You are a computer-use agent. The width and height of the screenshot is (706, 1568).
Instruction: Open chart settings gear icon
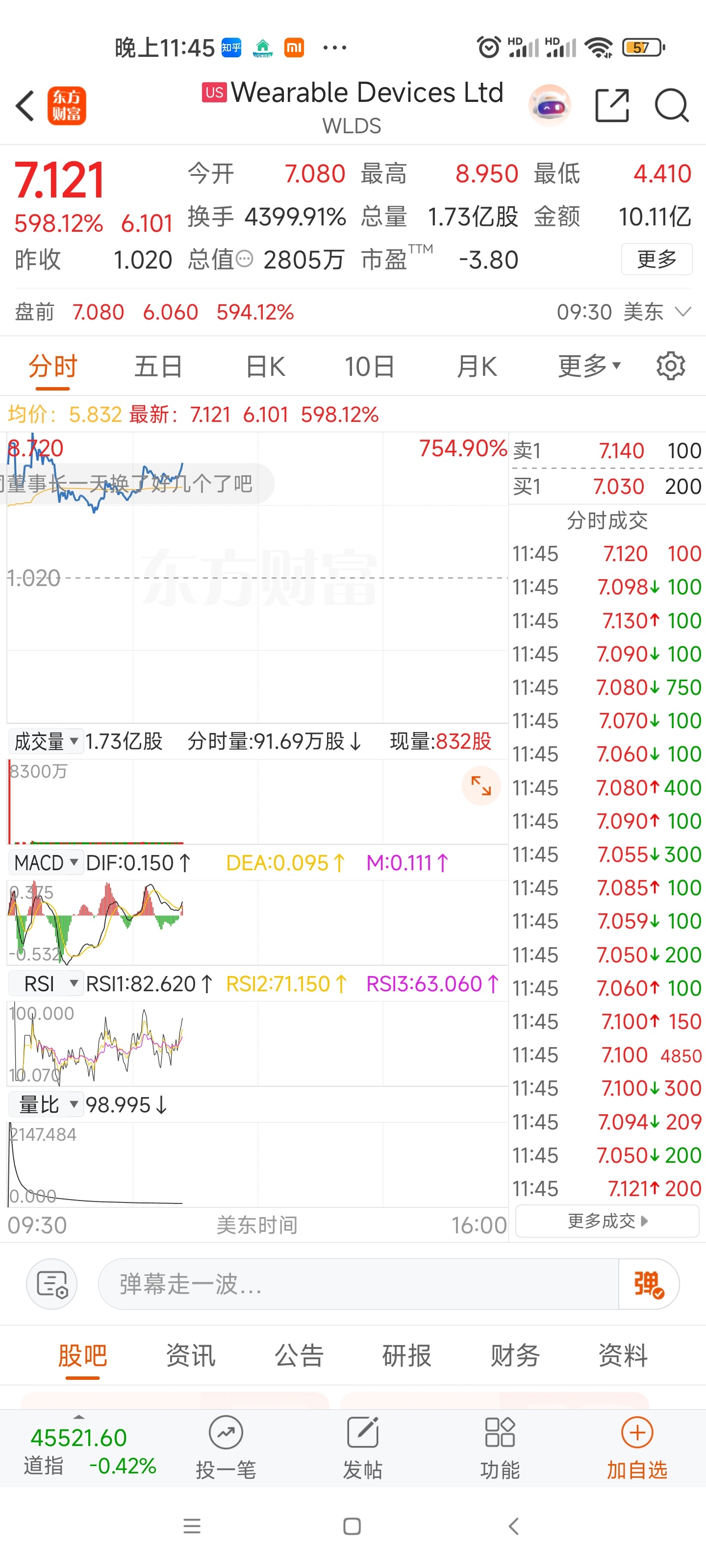(x=671, y=366)
